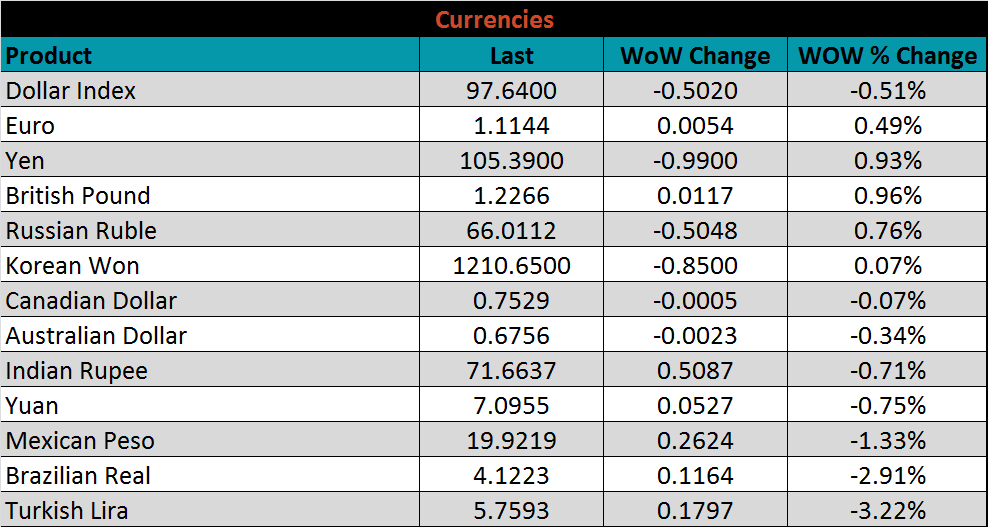Click the Yuan row label
Image resolution: width=988 pixels, height=527 pixels.
pos(32,406)
